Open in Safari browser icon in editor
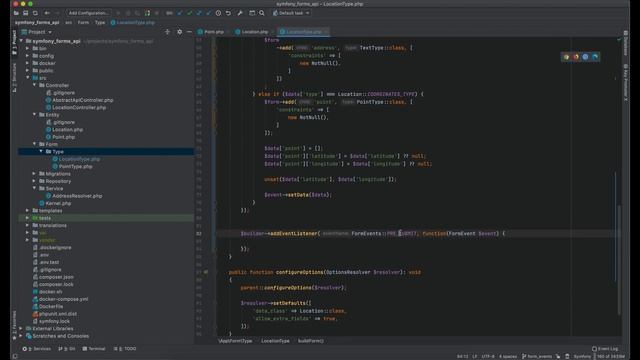 tap(585, 57)
